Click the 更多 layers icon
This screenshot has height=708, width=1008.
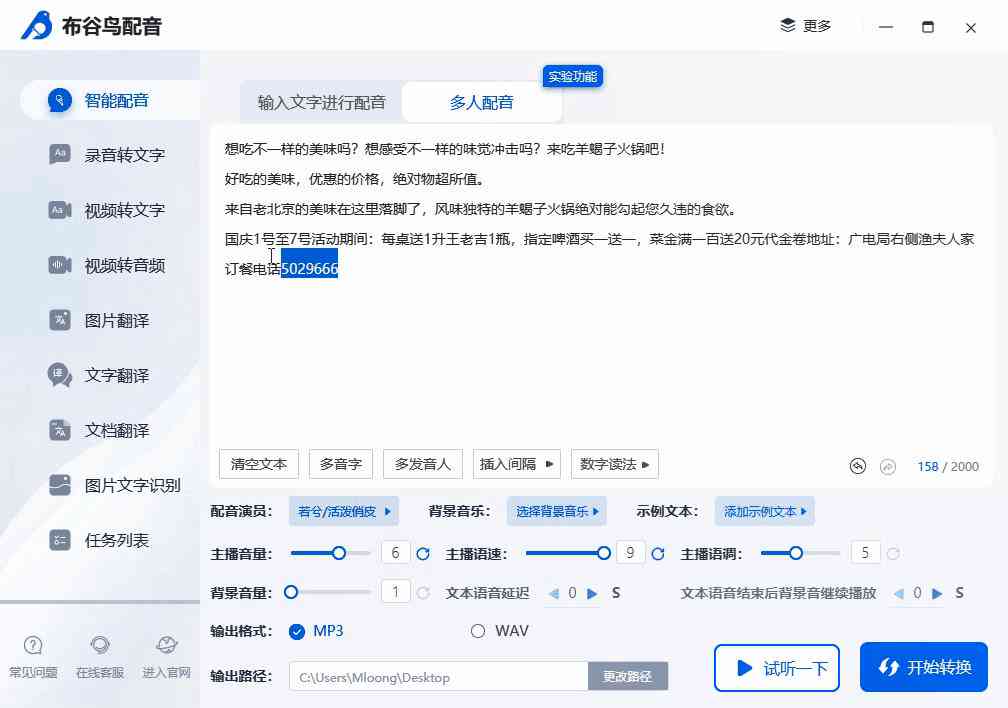coord(788,26)
